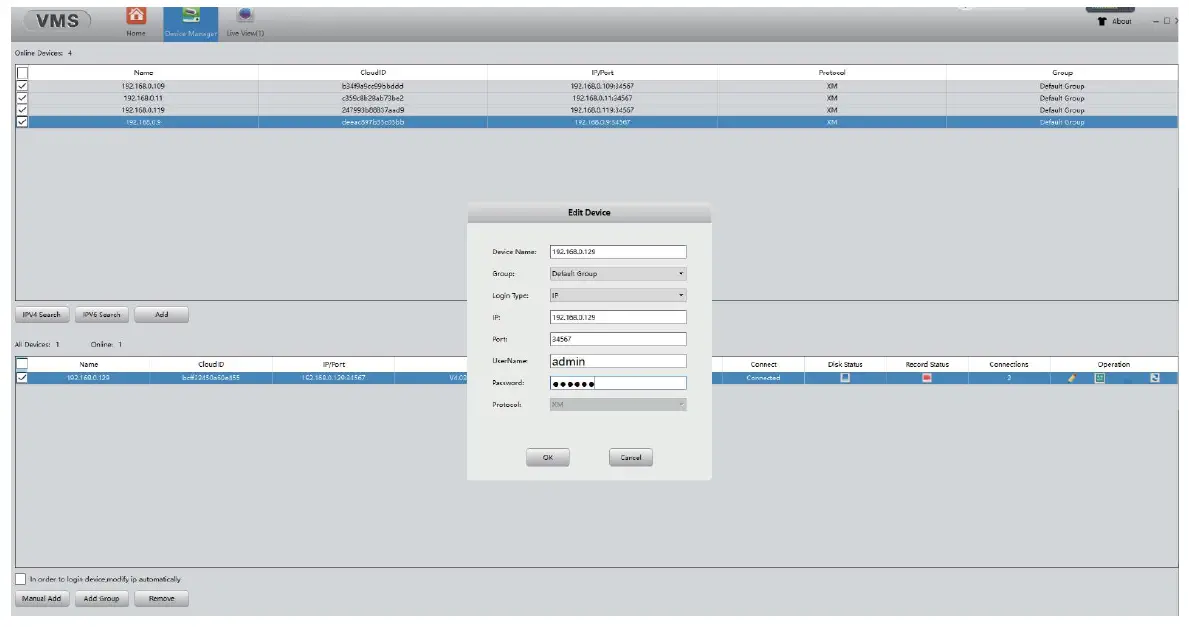Click the Password input field
Viewport: 1189px width, 627px height.
click(618, 384)
